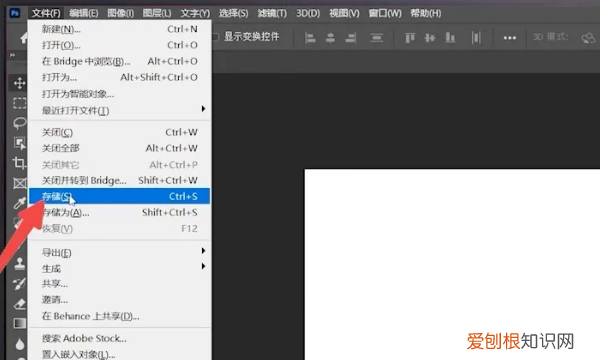Choose 打开为... menu entry
This screenshot has width=600, height=360.
point(120,77)
